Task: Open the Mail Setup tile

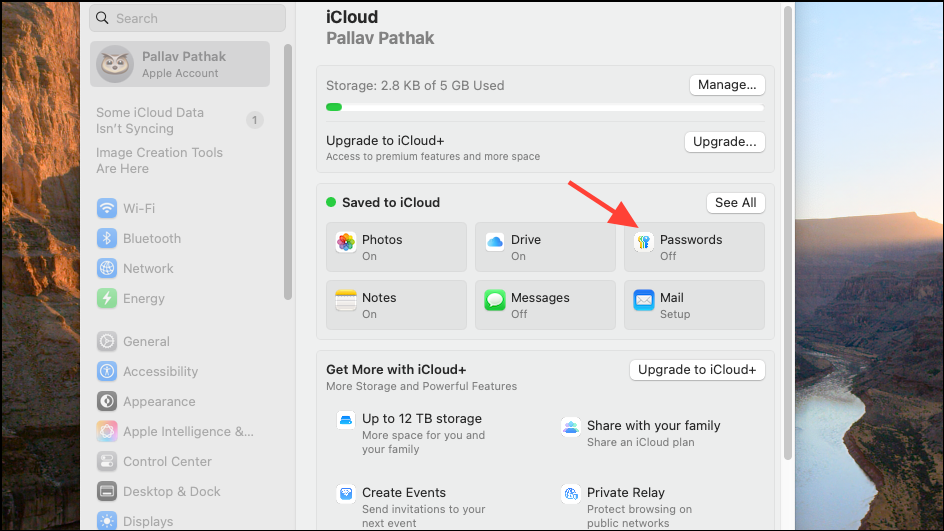Action: tap(694, 305)
